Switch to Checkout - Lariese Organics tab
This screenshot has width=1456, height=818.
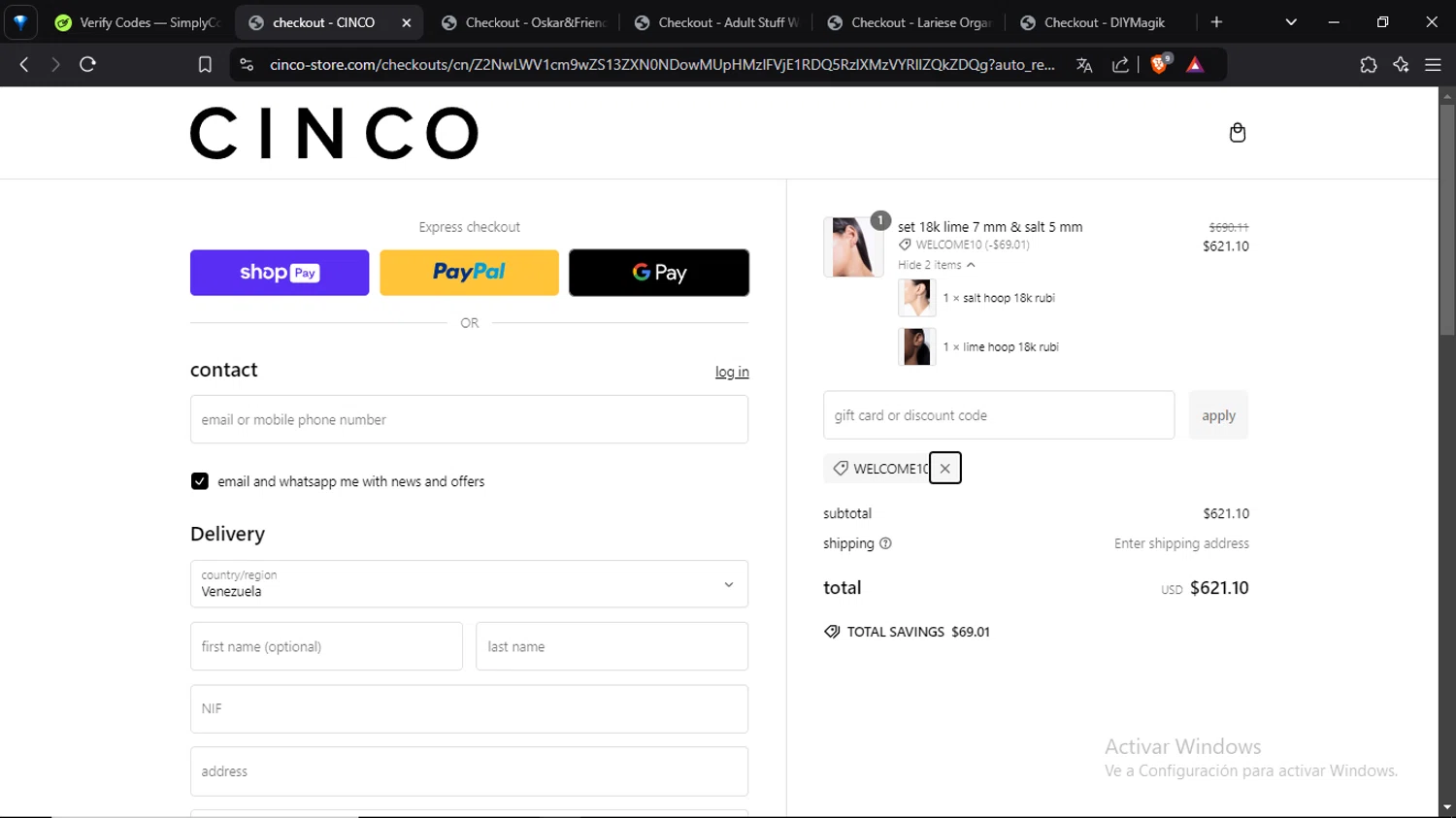910,22
